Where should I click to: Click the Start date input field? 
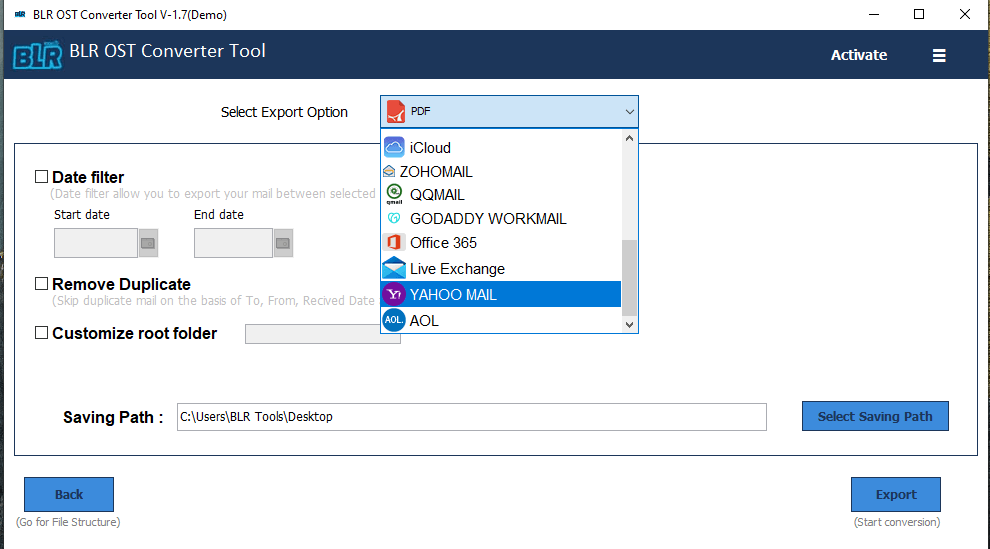96,243
